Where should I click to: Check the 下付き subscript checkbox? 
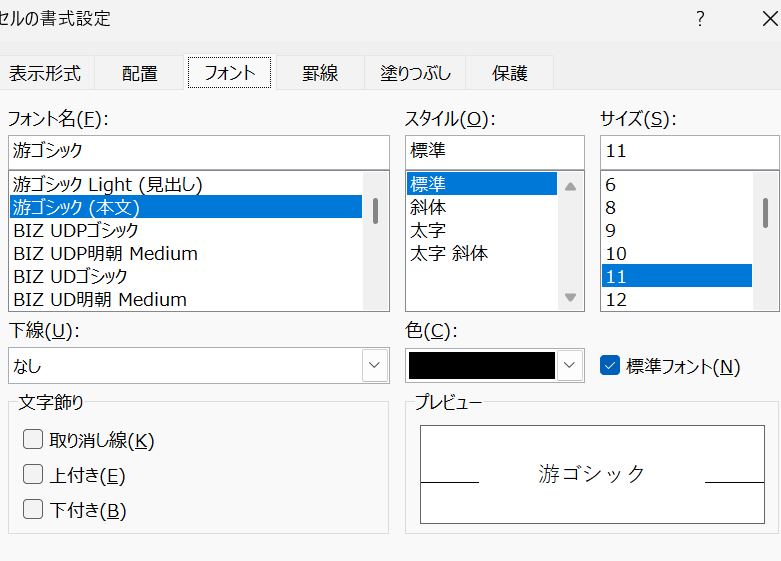pyautogui.click(x=33, y=510)
